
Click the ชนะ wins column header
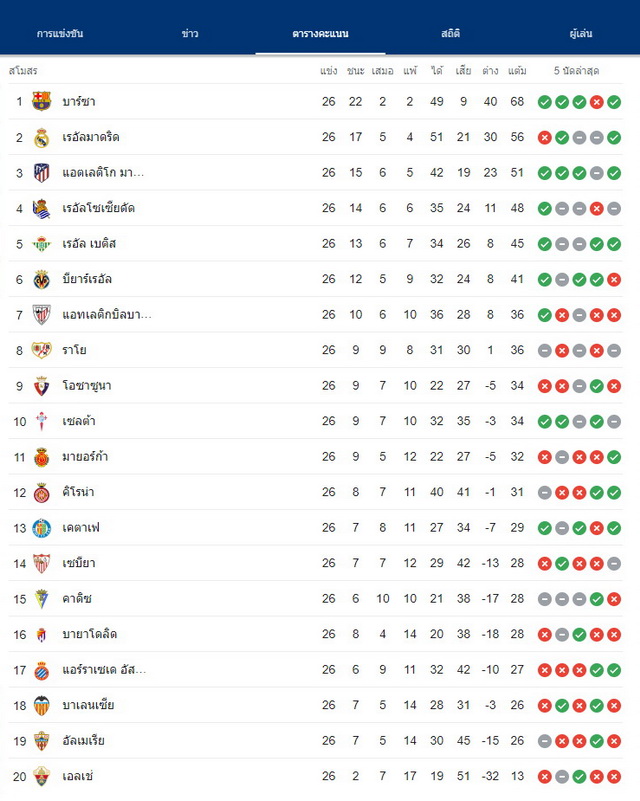355,70
